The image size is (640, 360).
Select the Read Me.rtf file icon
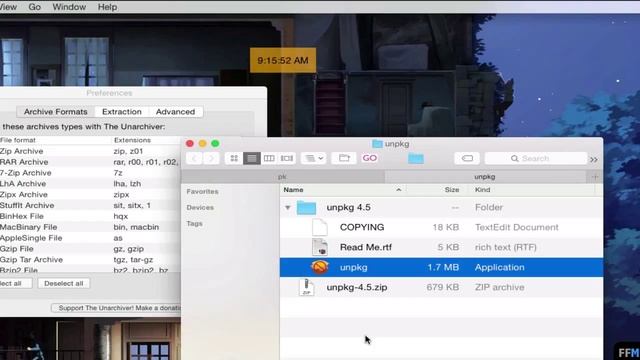(320, 247)
